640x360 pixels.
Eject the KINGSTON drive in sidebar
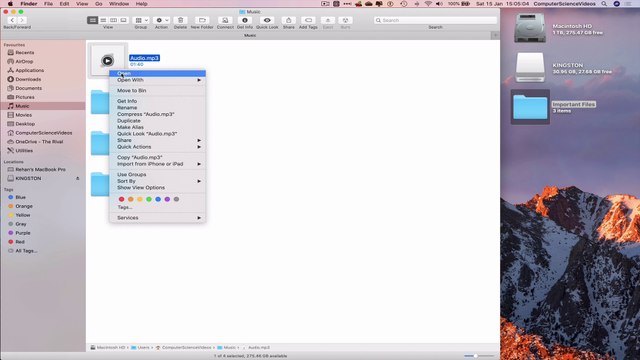point(78,178)
